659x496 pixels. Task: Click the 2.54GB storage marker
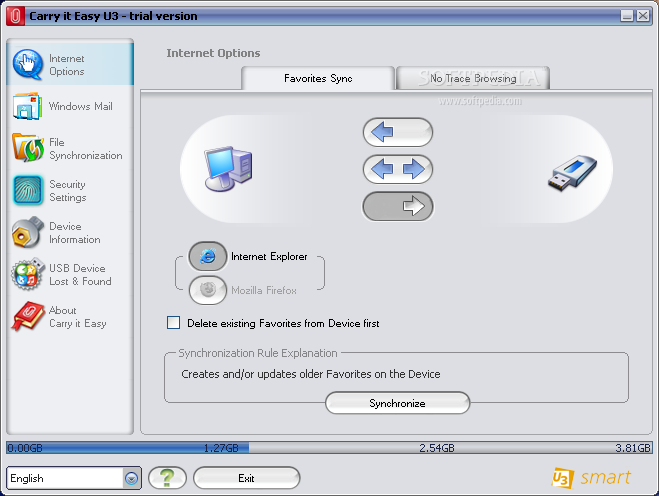(437, 448)
